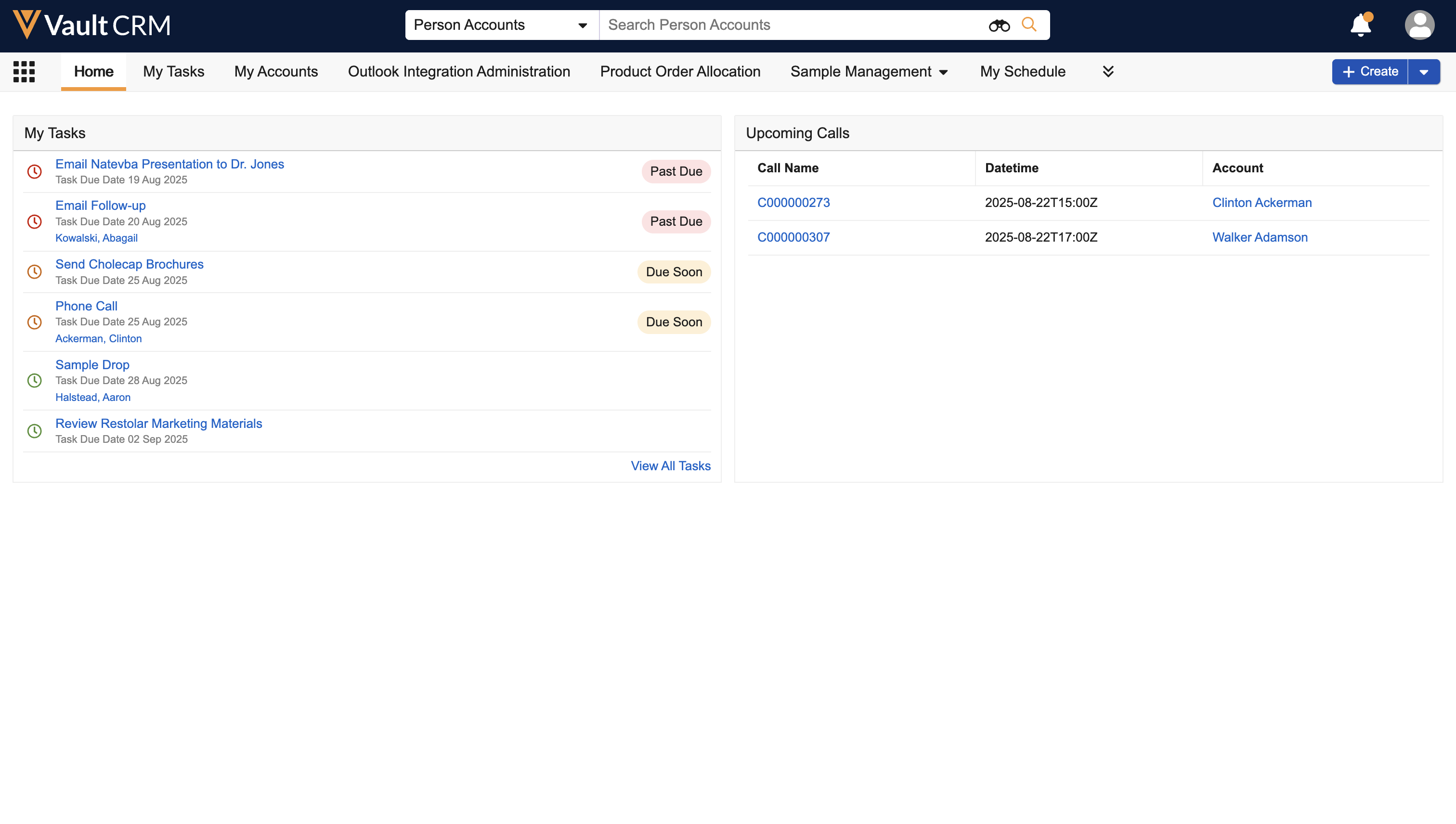Screen dimensions: 1456x824
Task: Open the Person Accounts search category dropdown
Action: tap(584, 25)
